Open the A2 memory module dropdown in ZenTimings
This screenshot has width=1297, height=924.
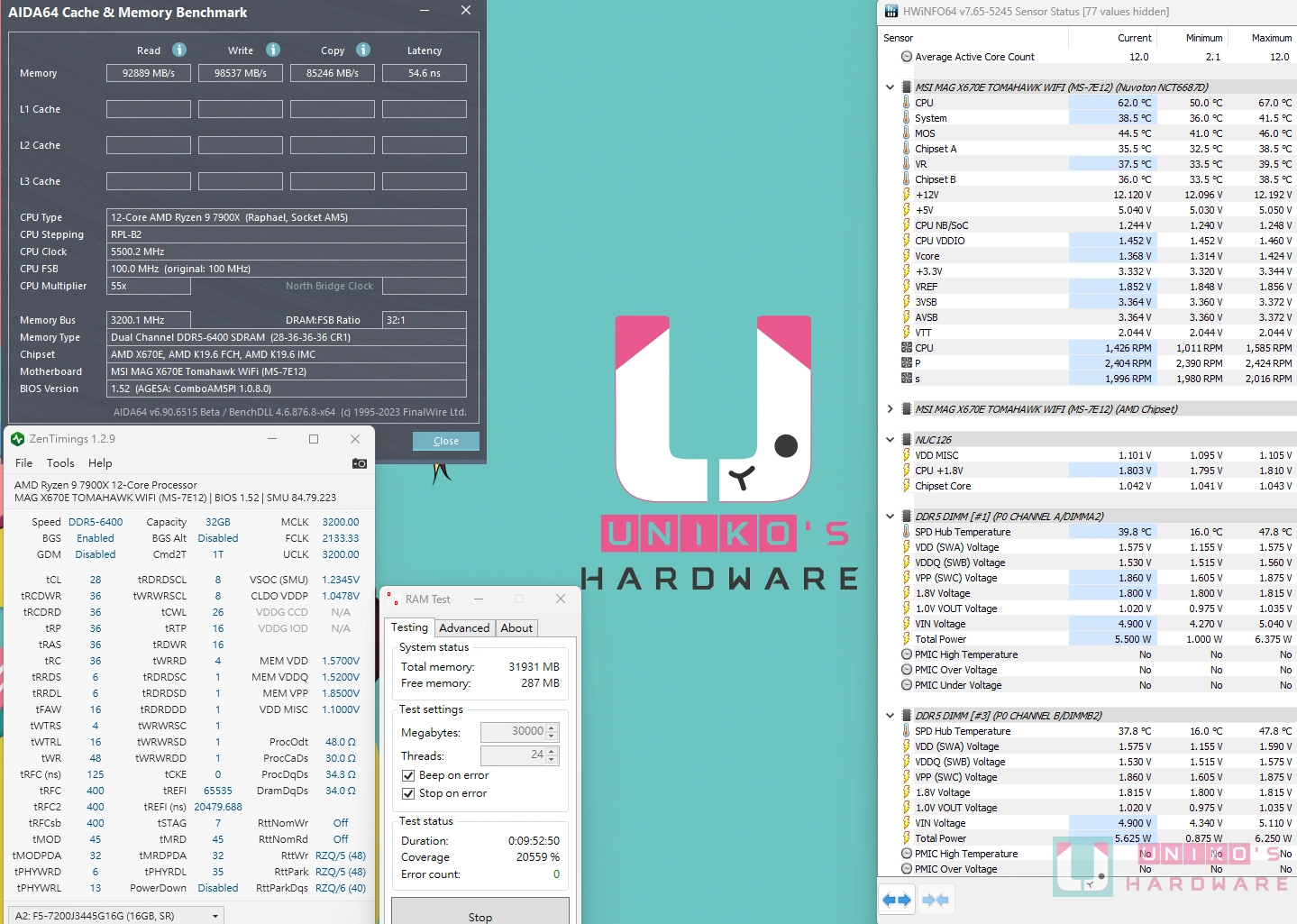click(x=116, y=916)
